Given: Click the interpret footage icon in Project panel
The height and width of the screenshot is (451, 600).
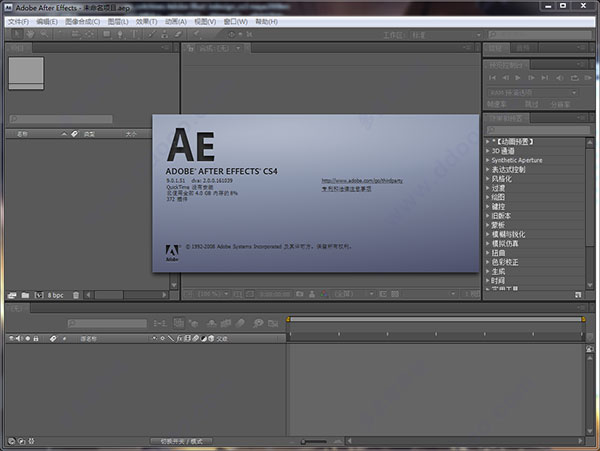Looking at the screenshot, I should coord(12,295).
